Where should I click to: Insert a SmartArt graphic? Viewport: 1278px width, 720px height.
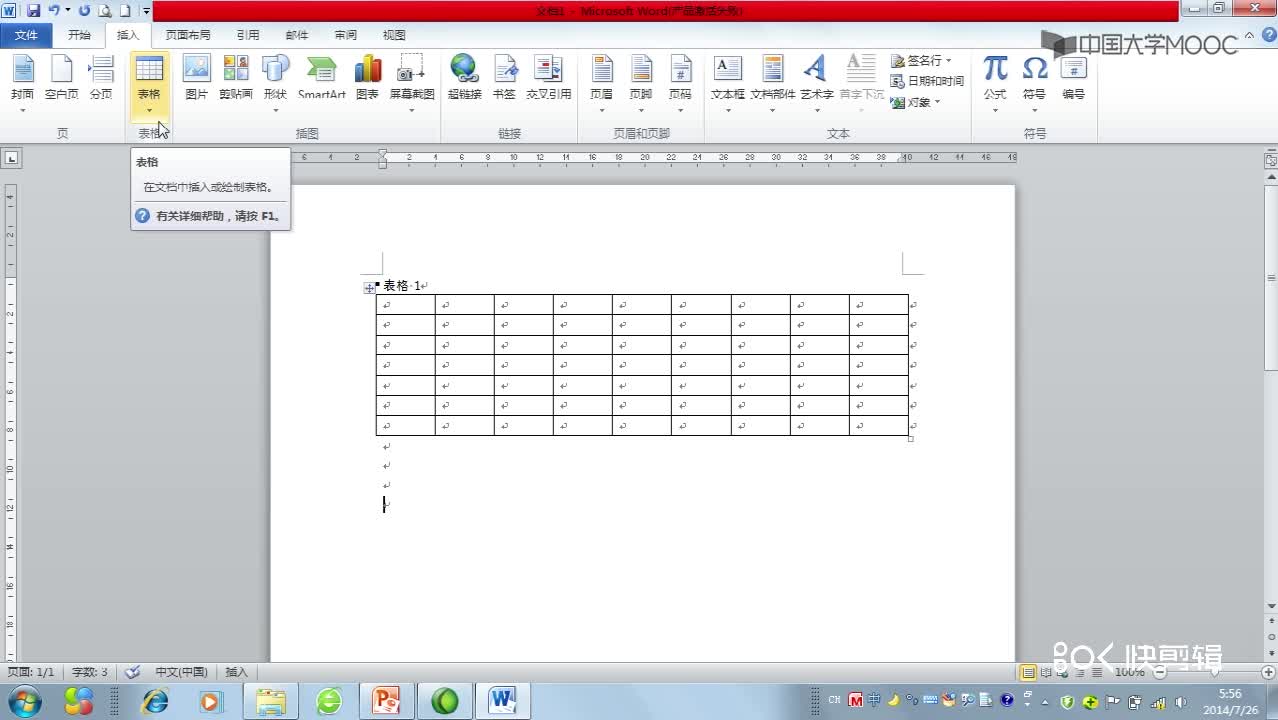click(322, 78)
